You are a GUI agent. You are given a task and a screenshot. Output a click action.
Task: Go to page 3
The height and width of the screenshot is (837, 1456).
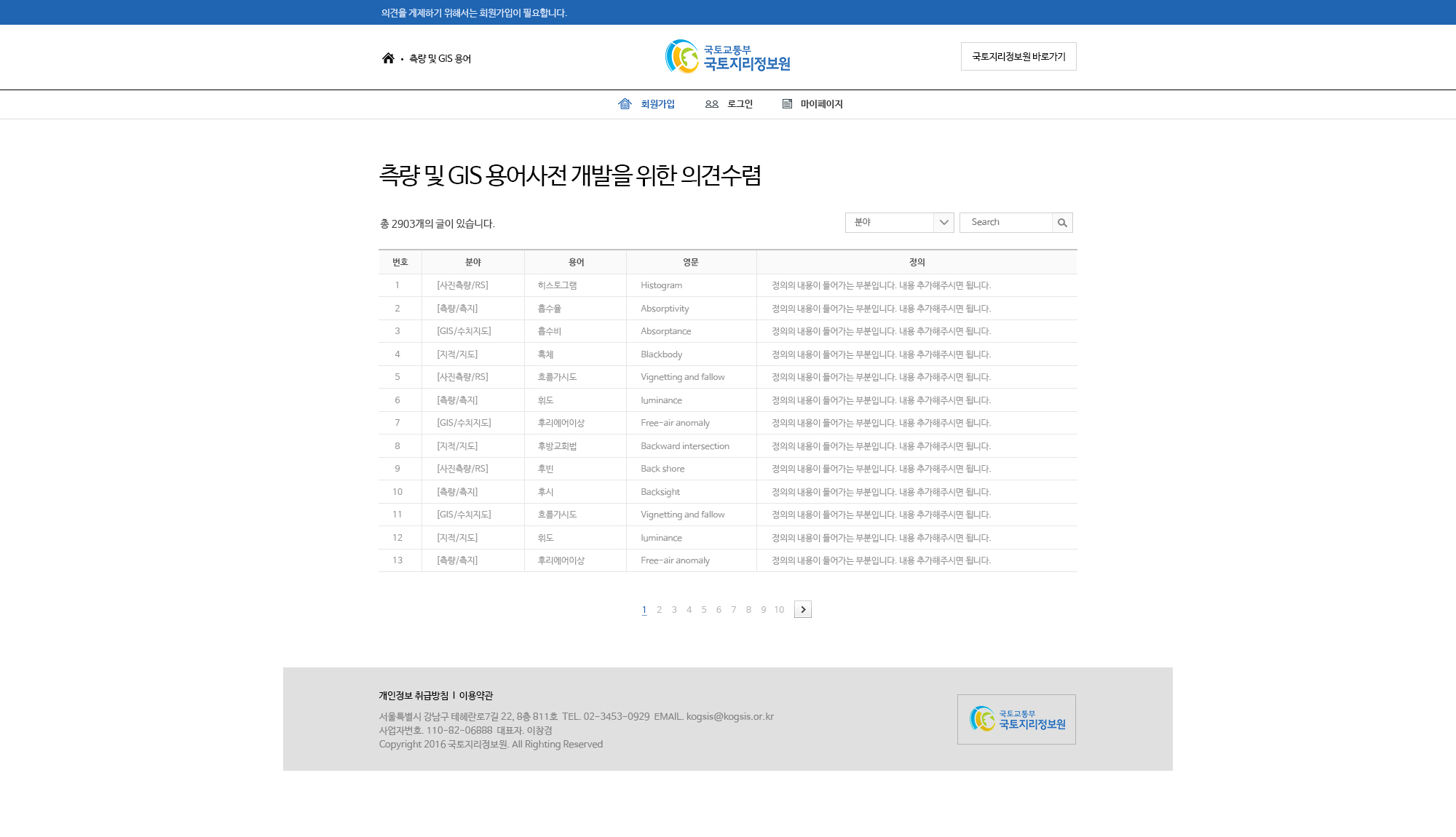point(674,610)
